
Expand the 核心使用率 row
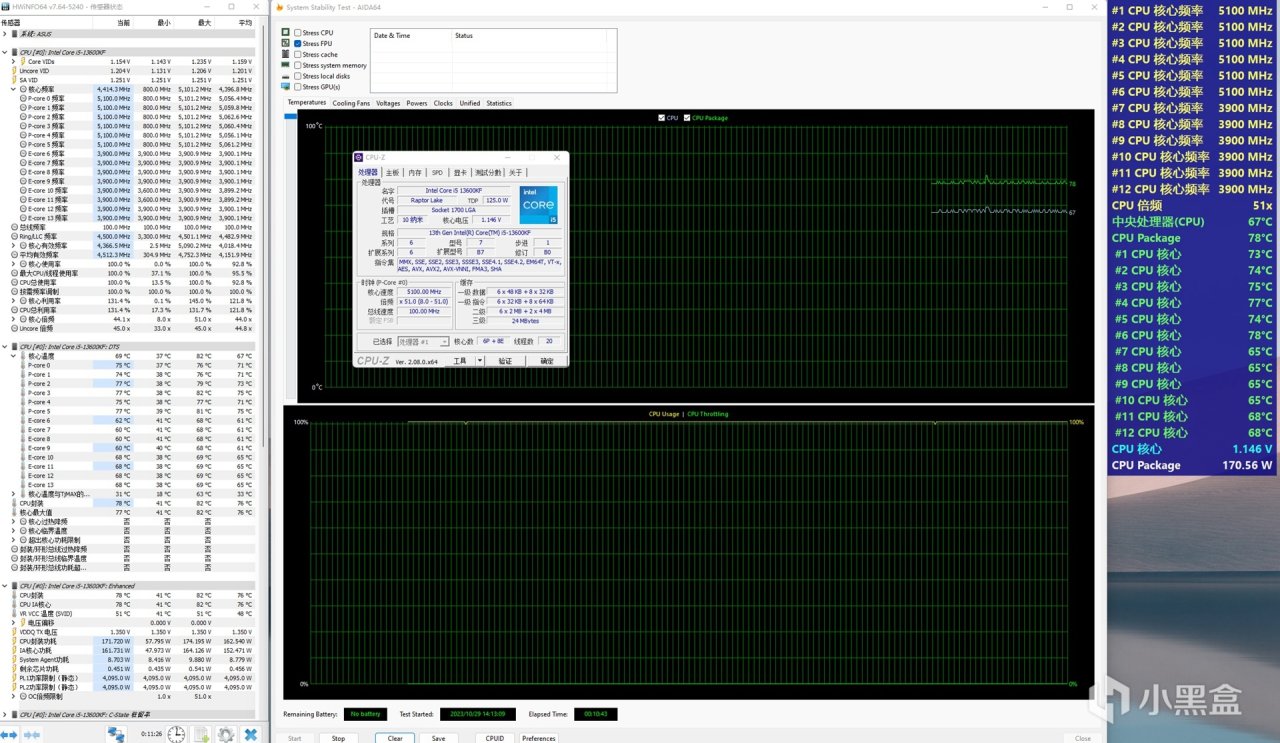click(x=14, y=264)
